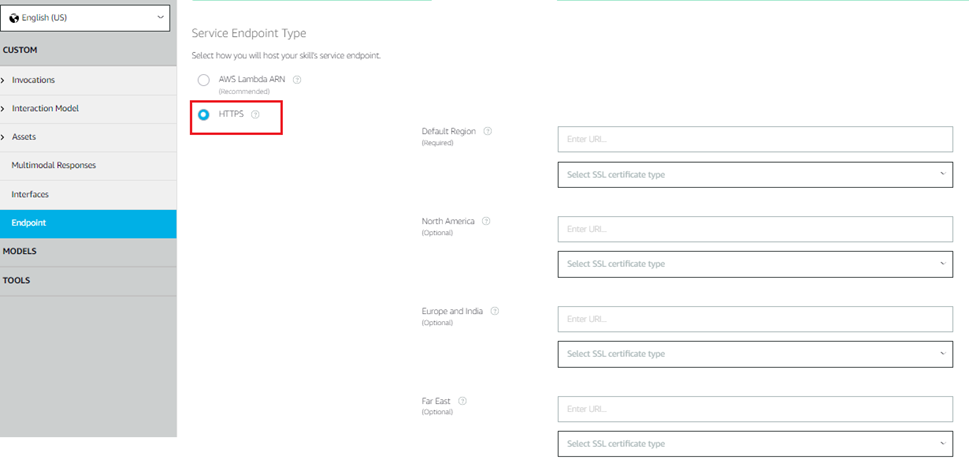
Task: Open North America SSL certificate type dropdown
Action: click(x=755, y=264)
